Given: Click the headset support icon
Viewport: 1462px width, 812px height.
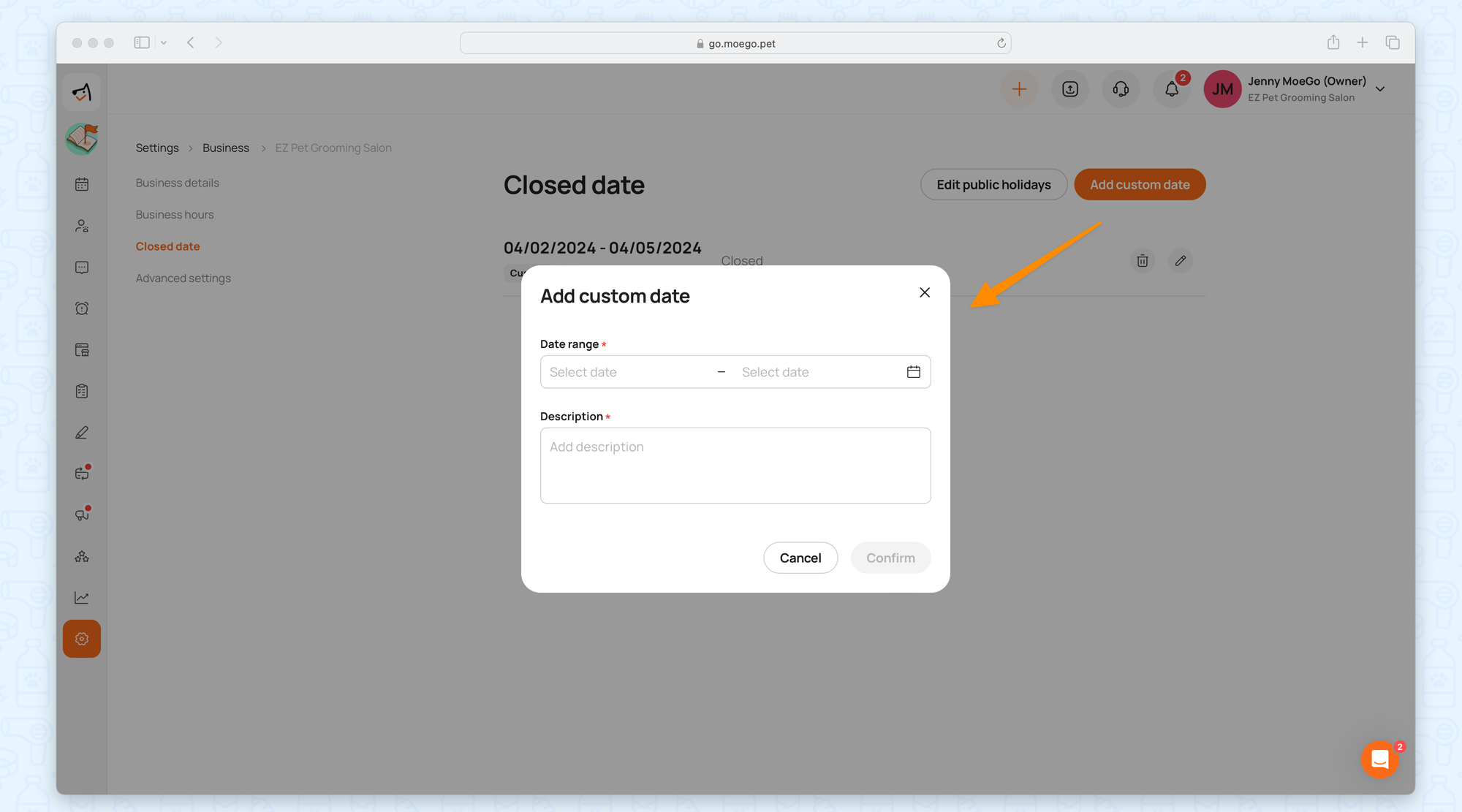Looking at the screenshot, I should click(x=1121, y=89).
